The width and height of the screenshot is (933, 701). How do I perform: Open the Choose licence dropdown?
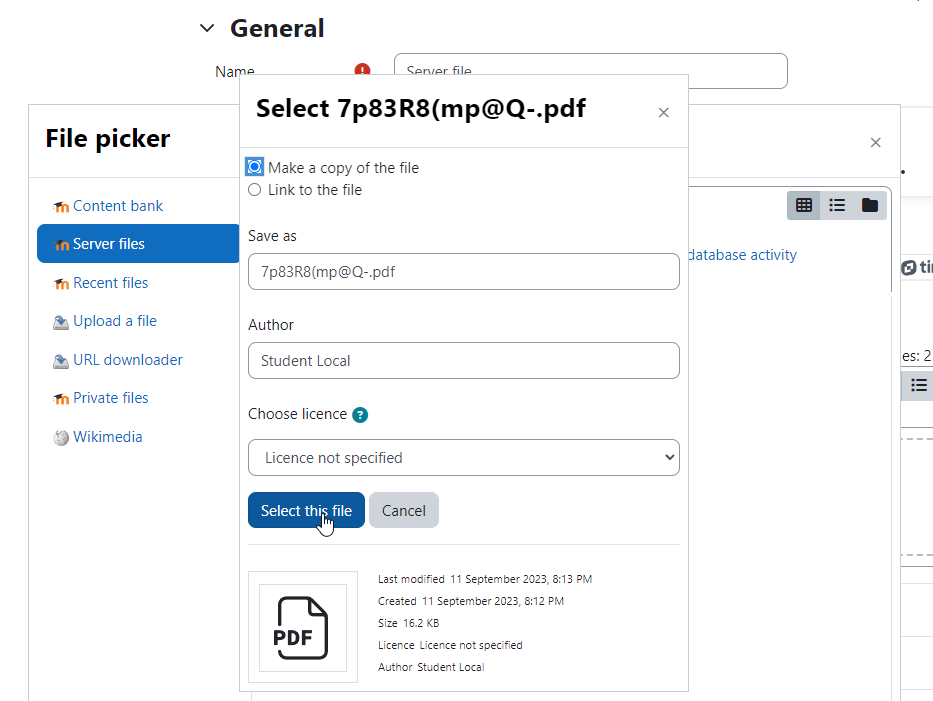[464, 458]
